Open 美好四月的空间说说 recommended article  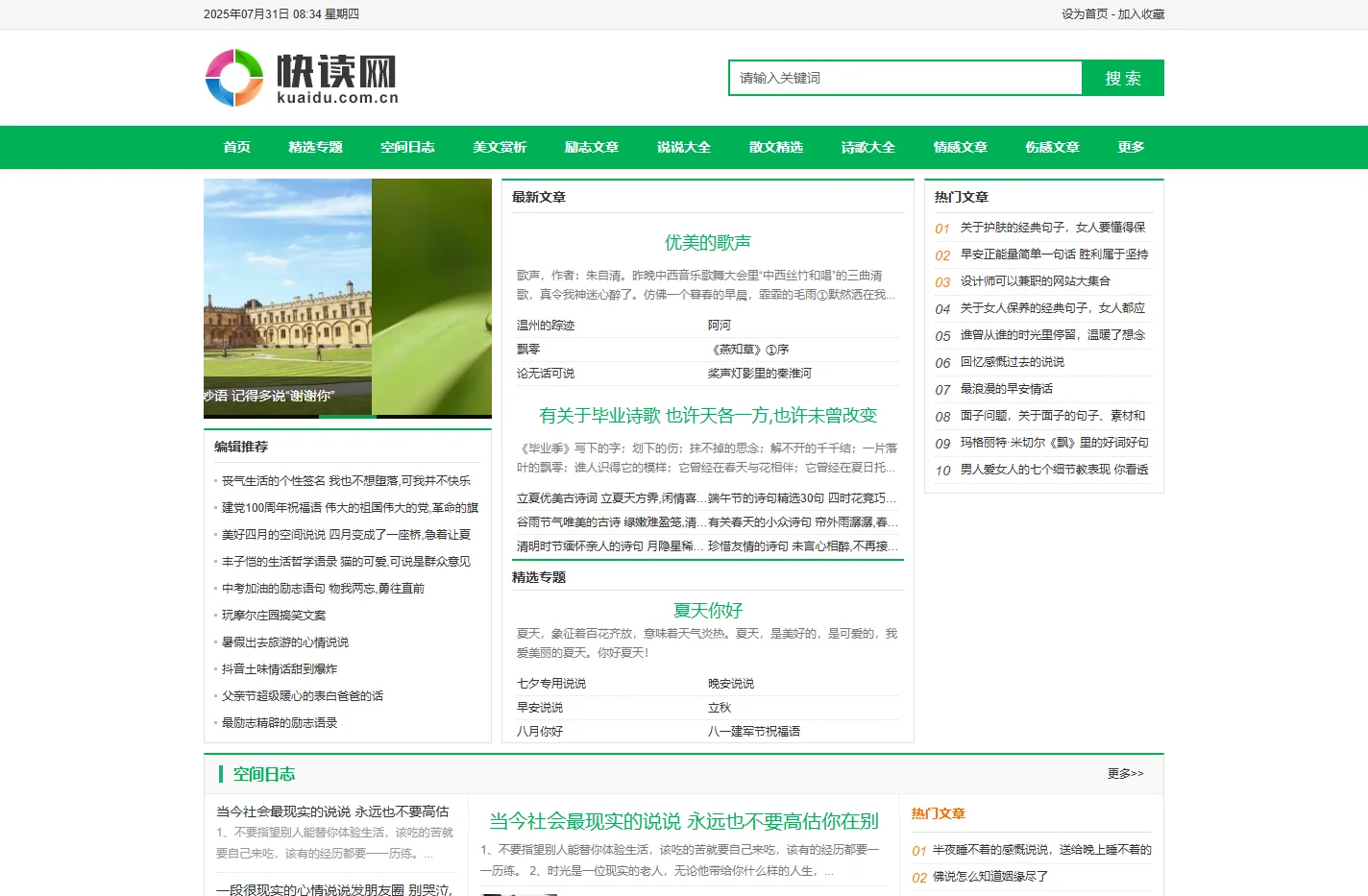click(346, 535)
